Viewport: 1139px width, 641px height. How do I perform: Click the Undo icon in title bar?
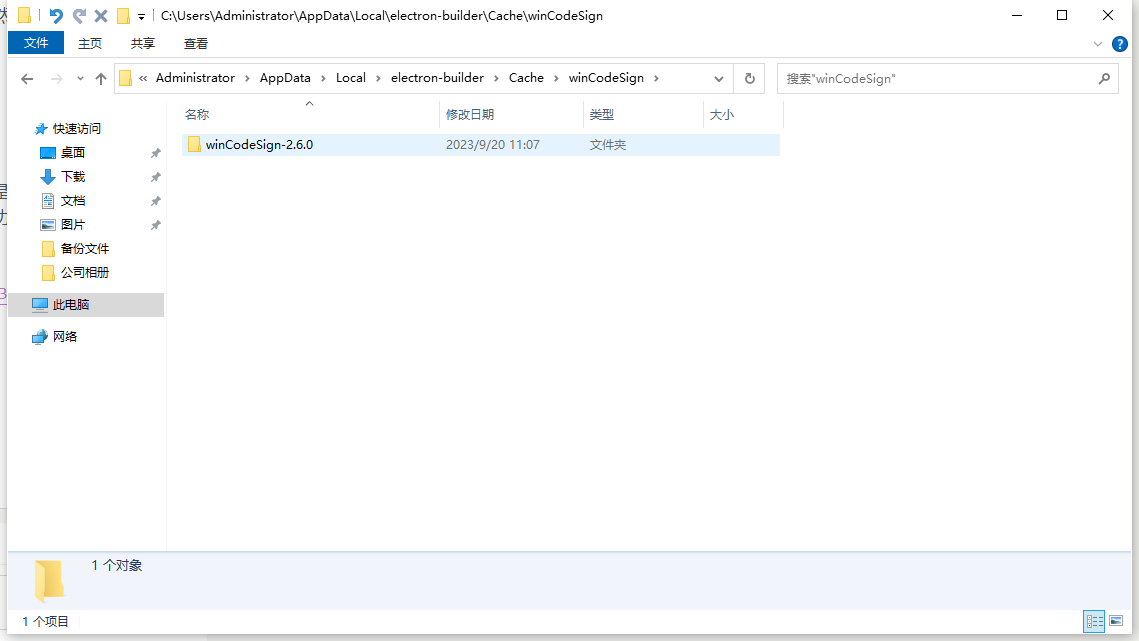[56, 16]
